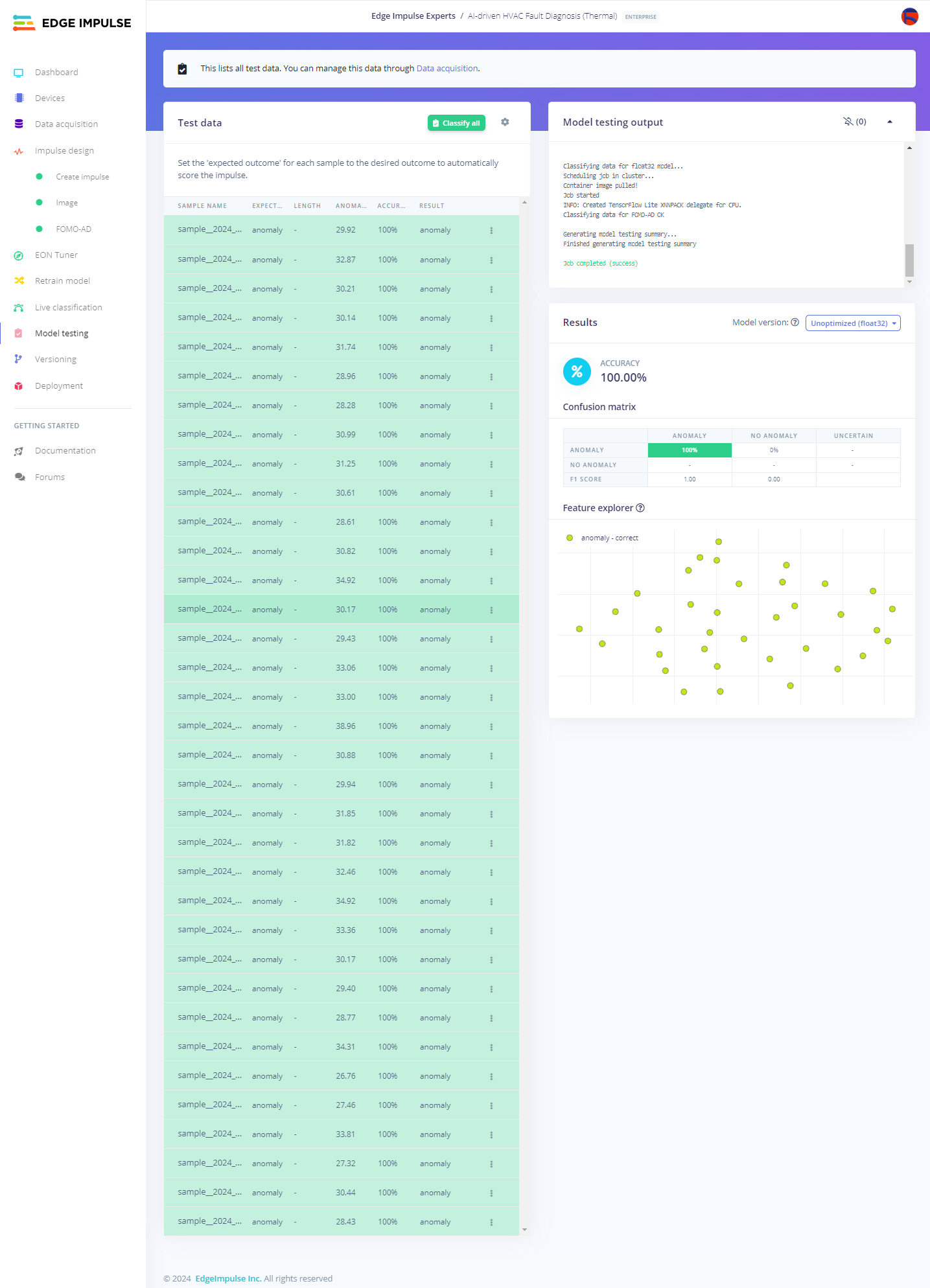Open the Unoptimized (float32) model version dropdown
930x1288 pixels.
852,323
